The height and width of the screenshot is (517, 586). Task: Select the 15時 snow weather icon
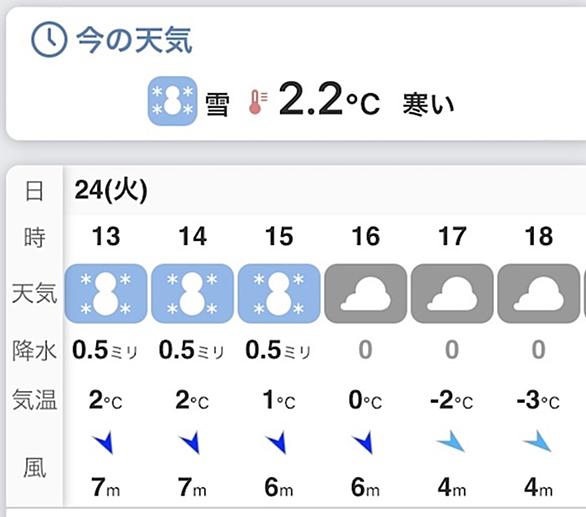[x=279, y=293]
